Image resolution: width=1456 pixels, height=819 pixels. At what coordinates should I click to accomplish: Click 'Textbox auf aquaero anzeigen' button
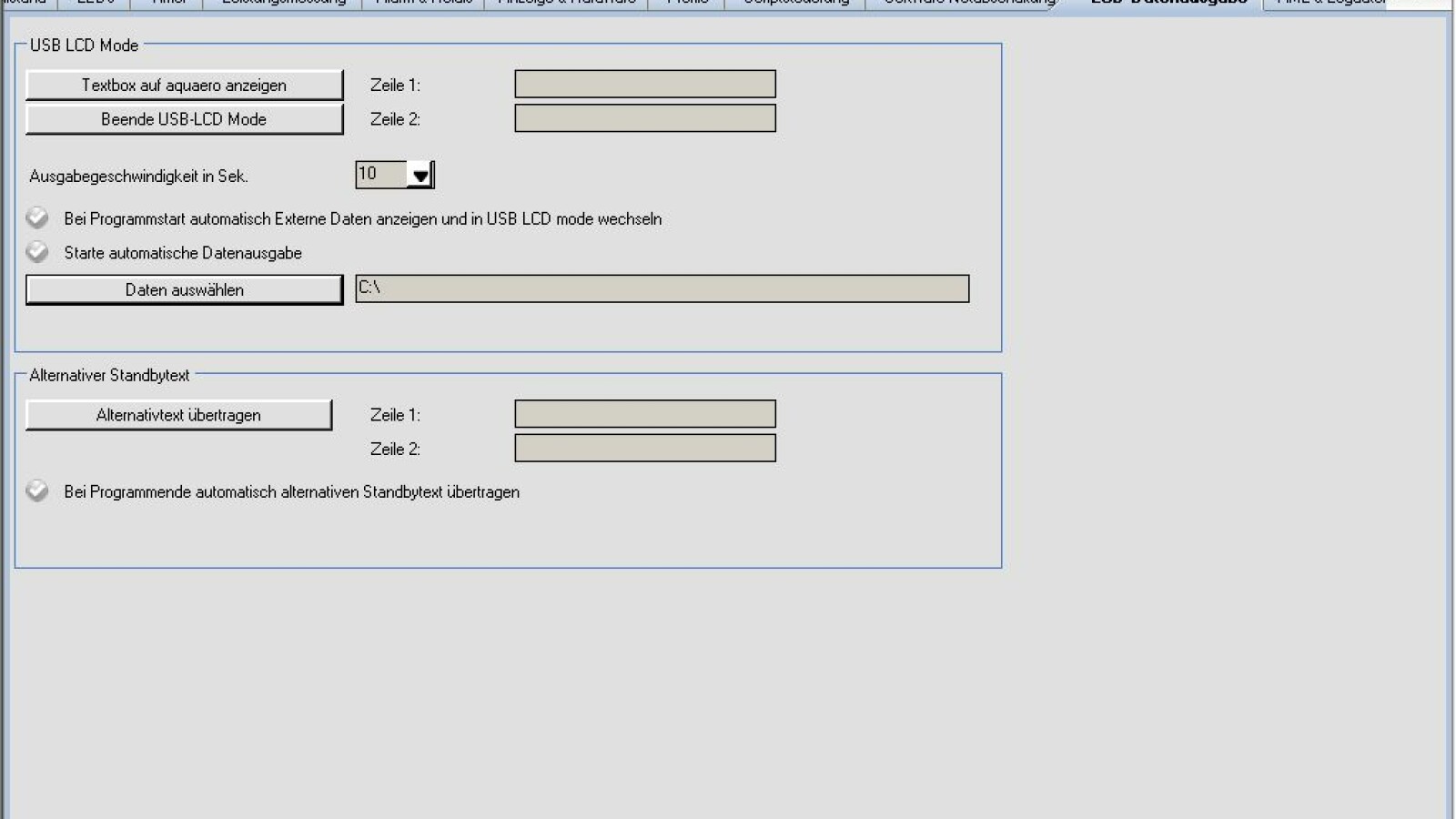click(184, 85)
